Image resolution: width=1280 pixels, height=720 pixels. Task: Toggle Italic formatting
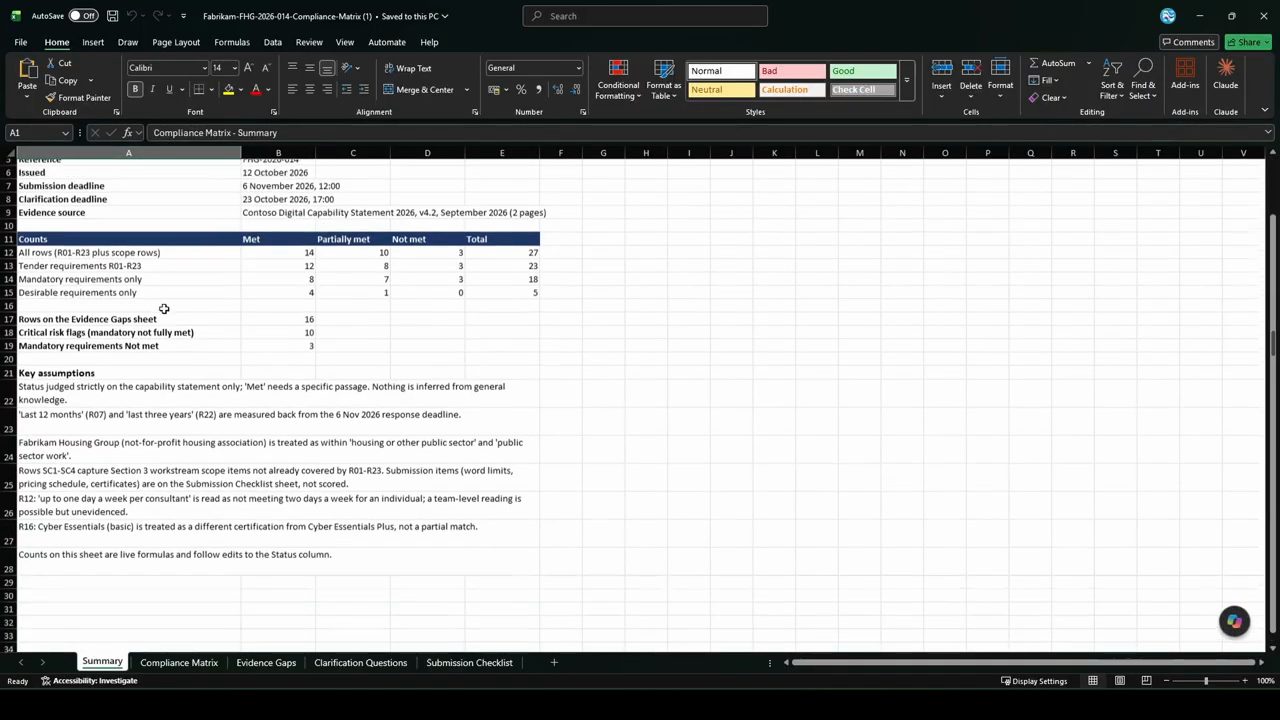click(152, 90)
